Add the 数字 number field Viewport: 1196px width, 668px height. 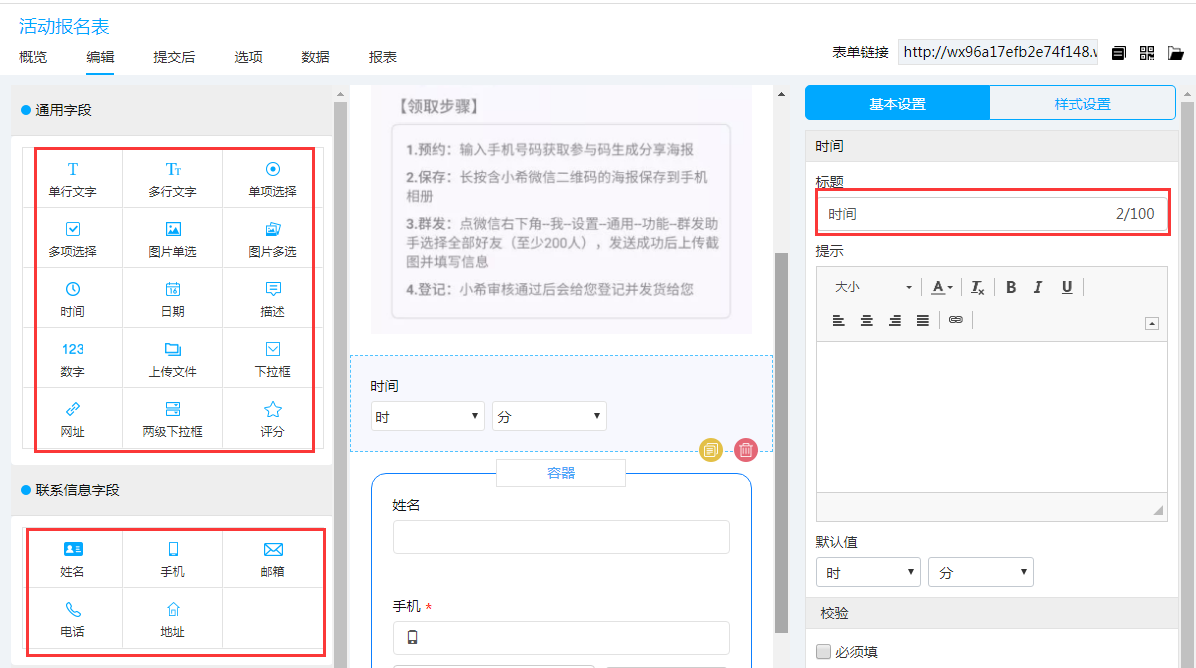pyautogui.click(x=72, y=359)
